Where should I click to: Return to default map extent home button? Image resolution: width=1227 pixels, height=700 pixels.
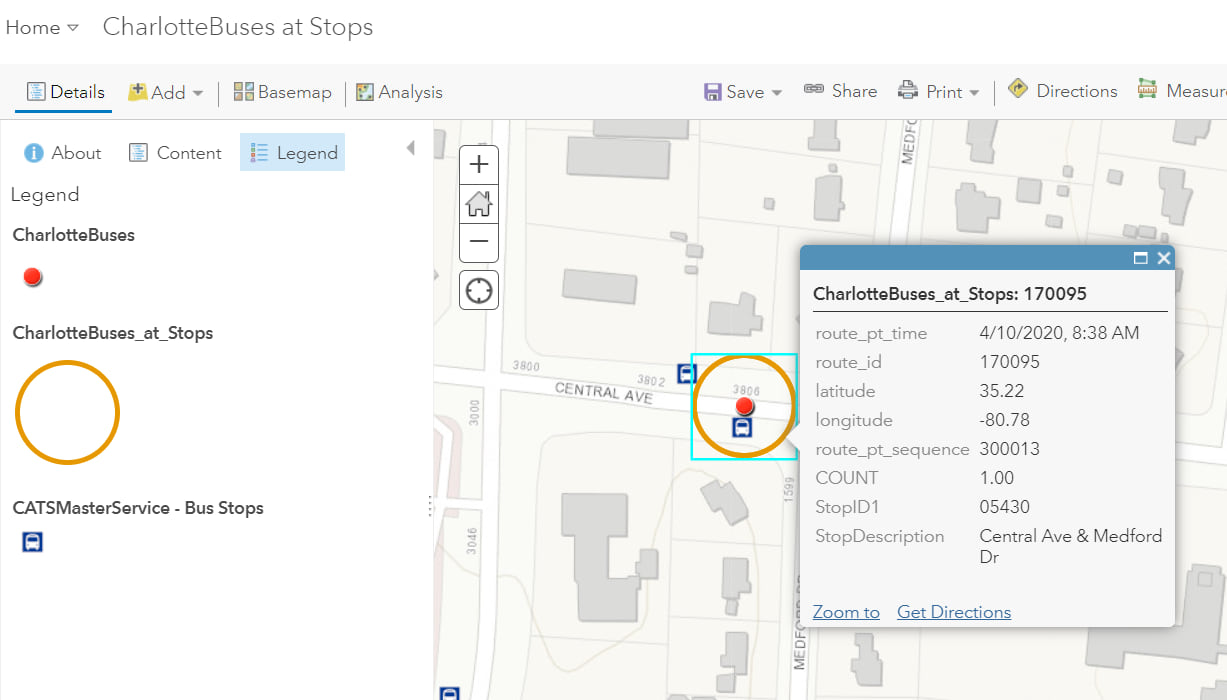pyautogui.click(x=479, y=204)
